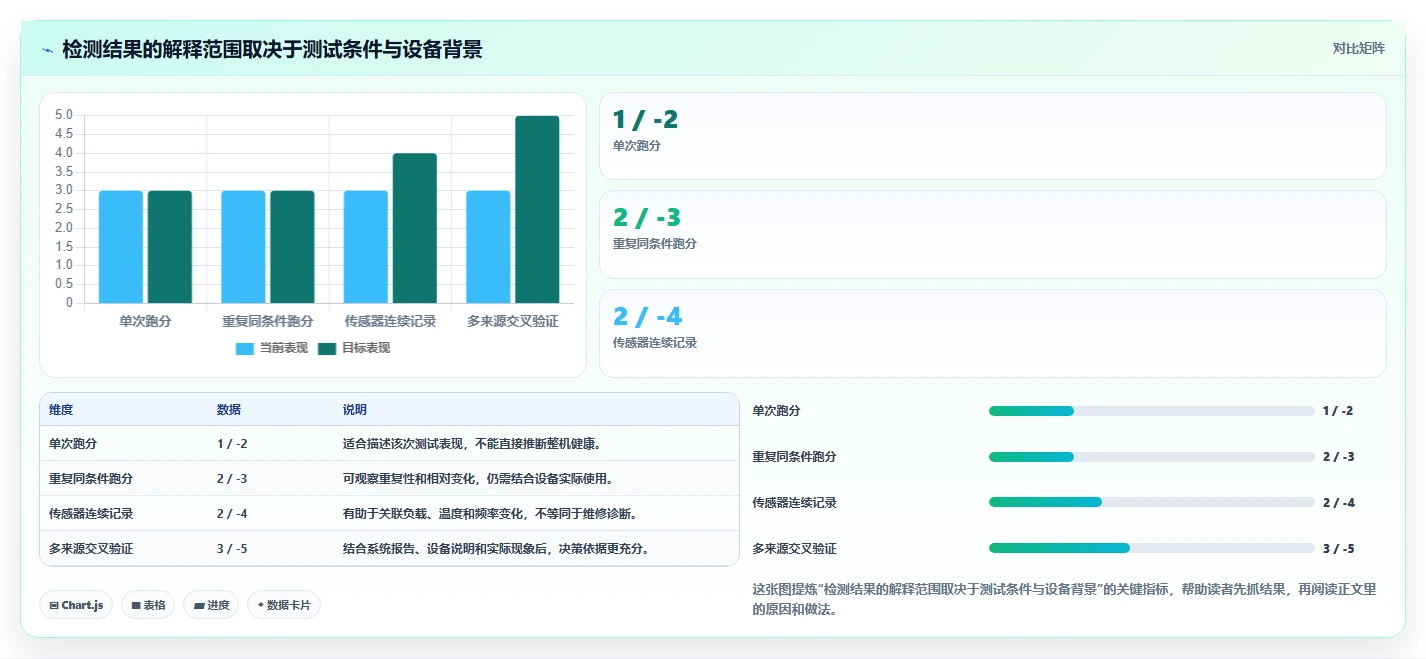1426x659 pixels.
Task: Click the title 检测结果的解释范围取决于测试条件与设备背景
Action: [x=272, y=49]
